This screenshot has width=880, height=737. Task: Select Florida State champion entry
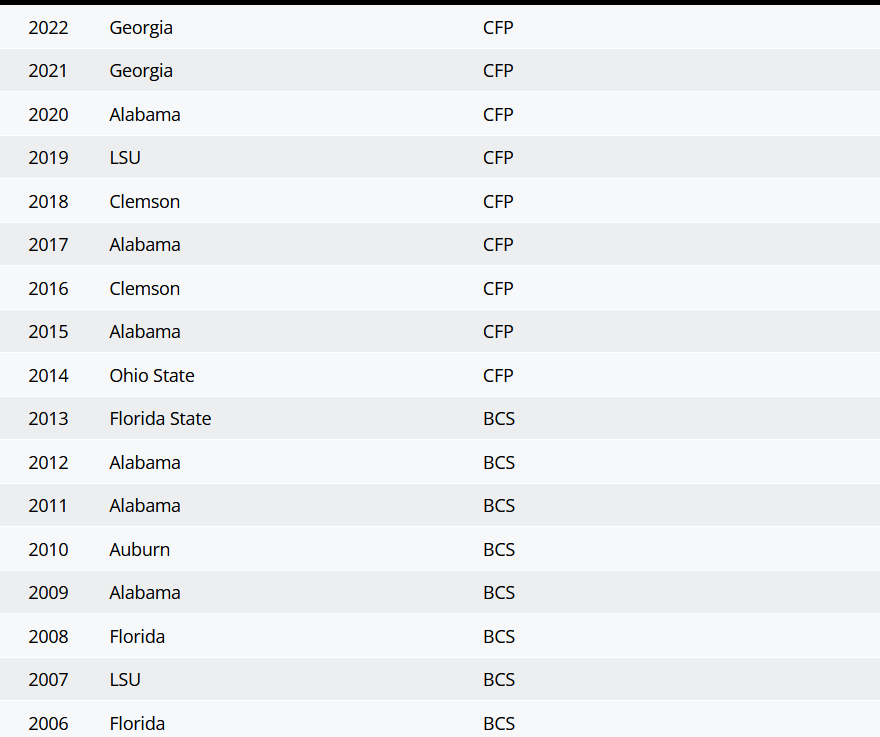click(160, 419)
